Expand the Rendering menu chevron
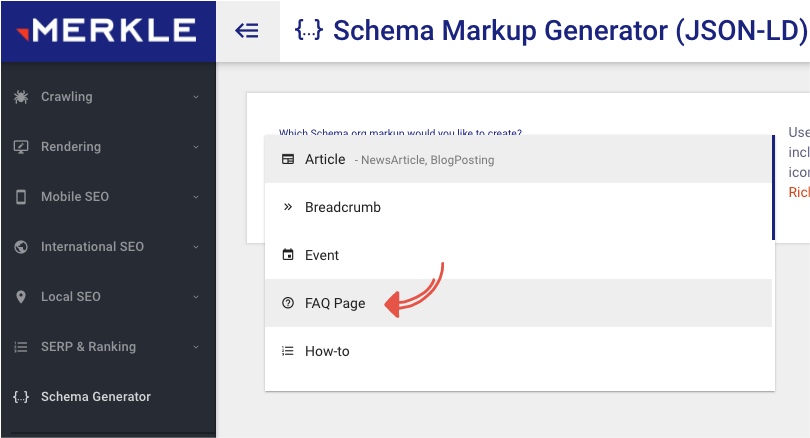Viewport: 810px width, 438px height. pos(196,147)
